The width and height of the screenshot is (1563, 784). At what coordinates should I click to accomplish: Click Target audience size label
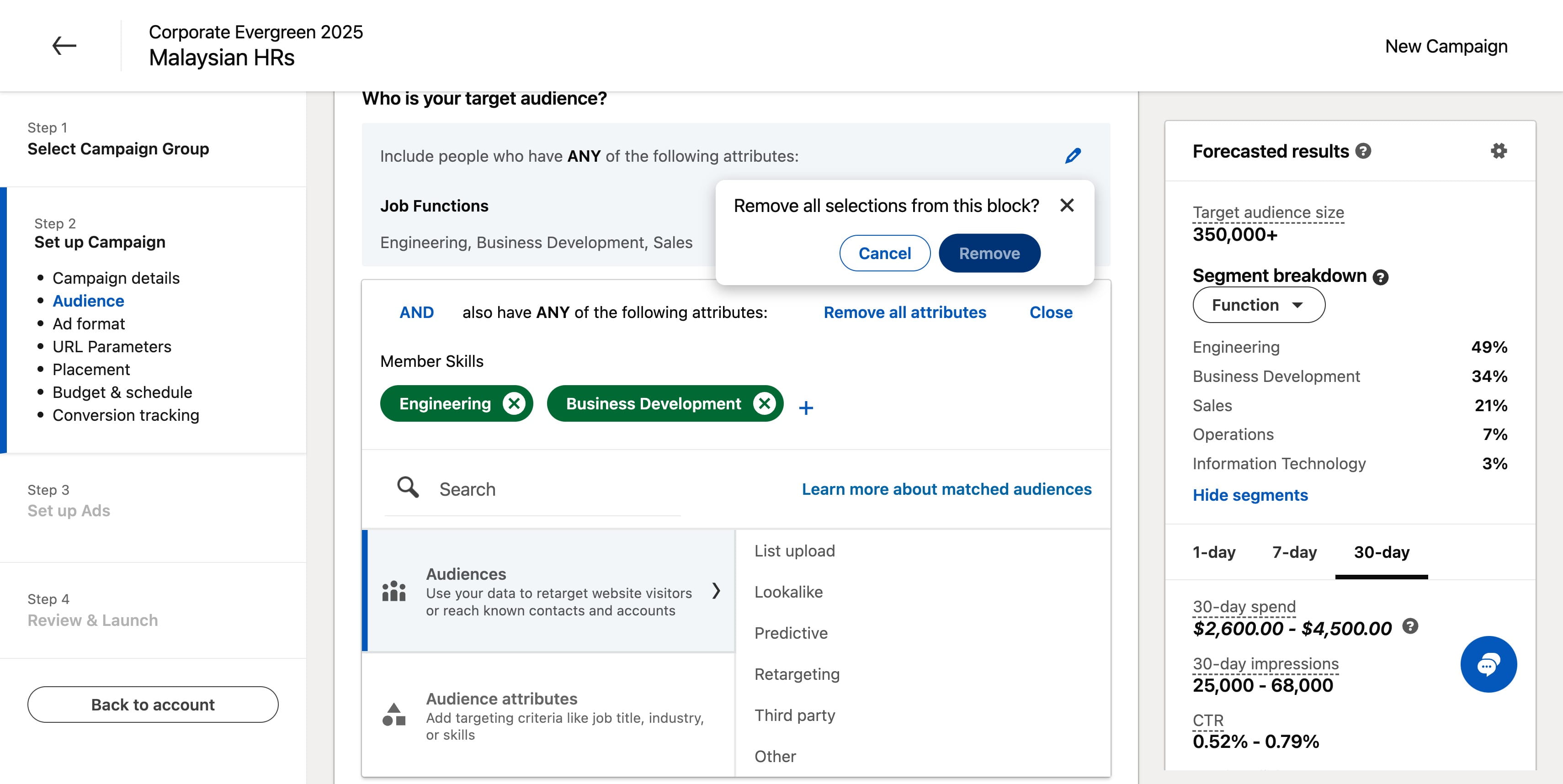[x=1268, y=212]
